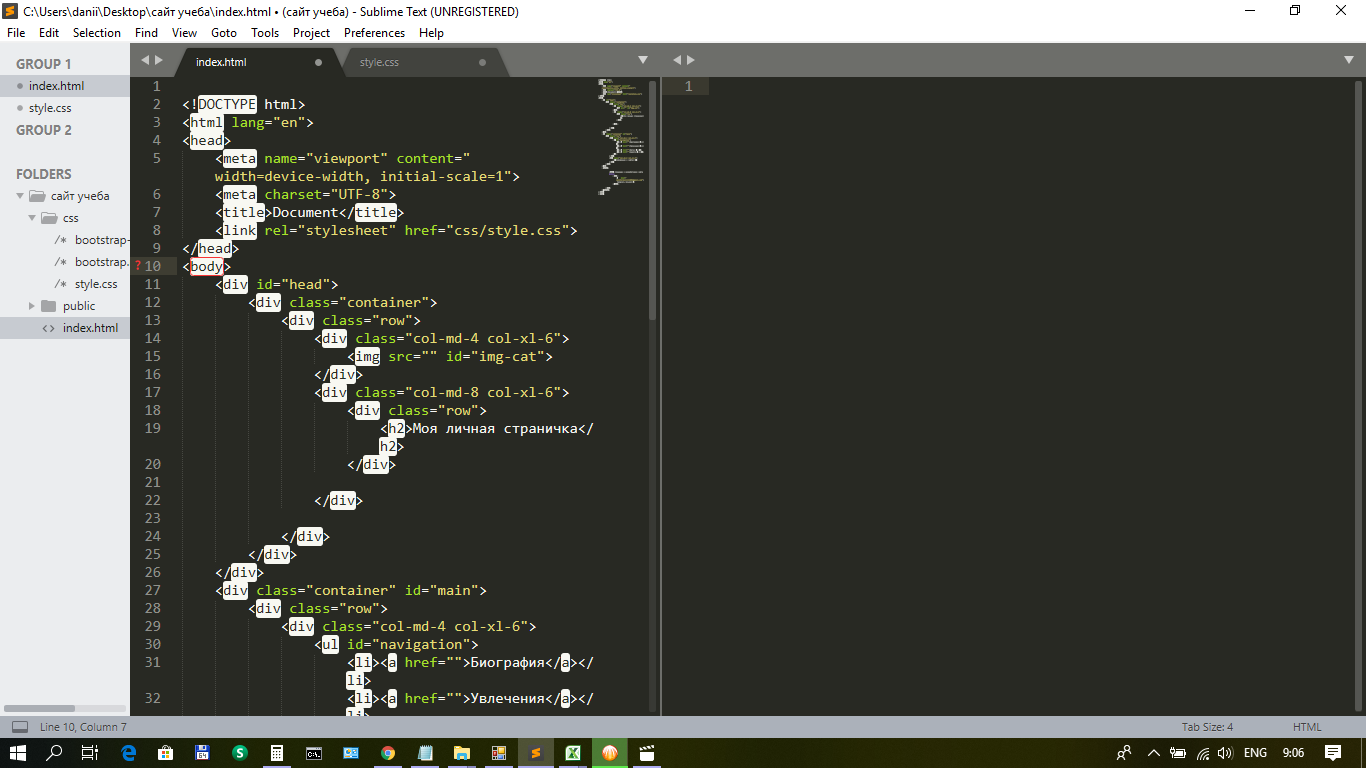Click left tab-scroll arrow in first pane

coord(144,60)
